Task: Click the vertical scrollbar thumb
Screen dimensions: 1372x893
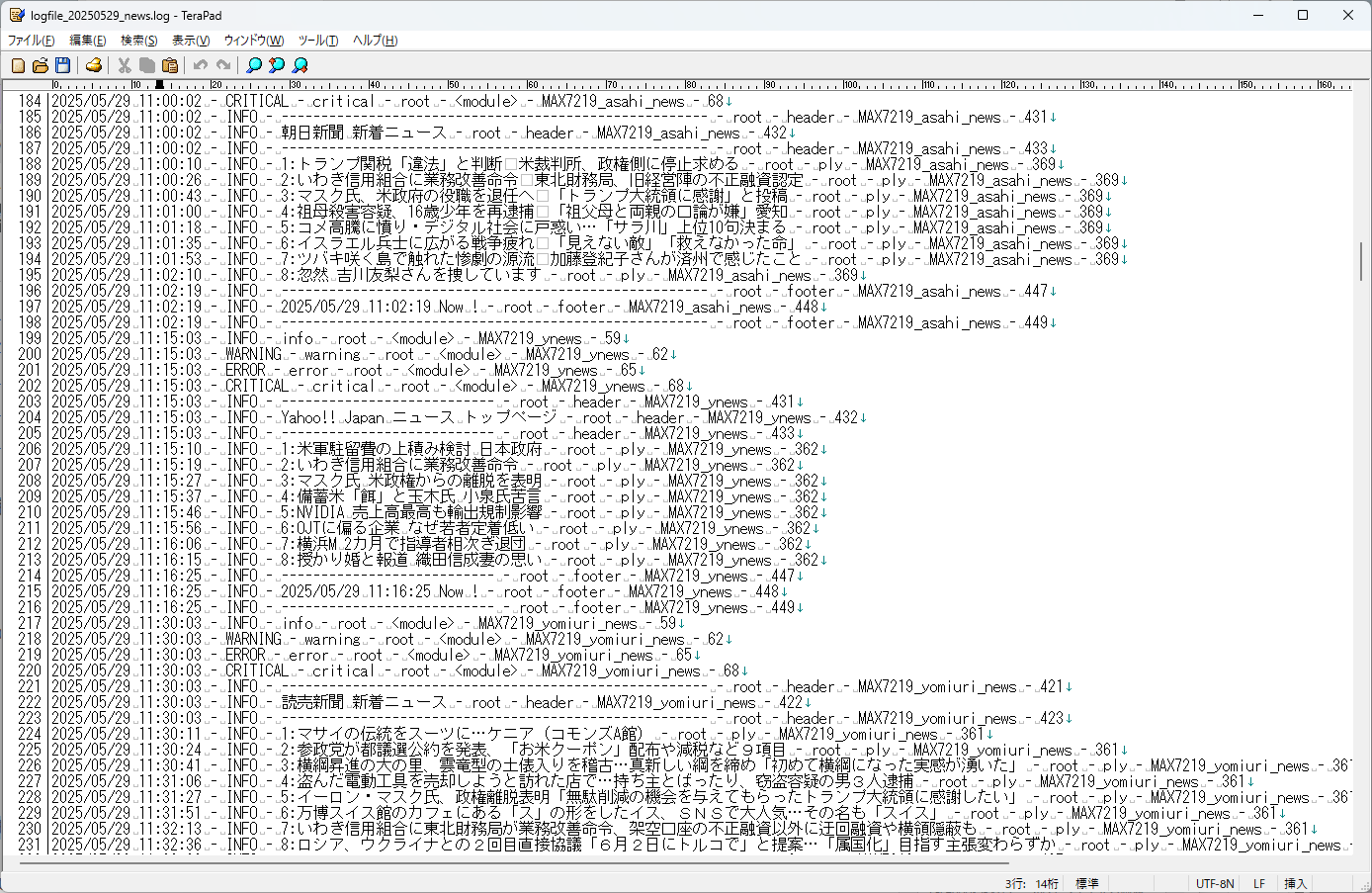Action: (x=1361, y=259)
